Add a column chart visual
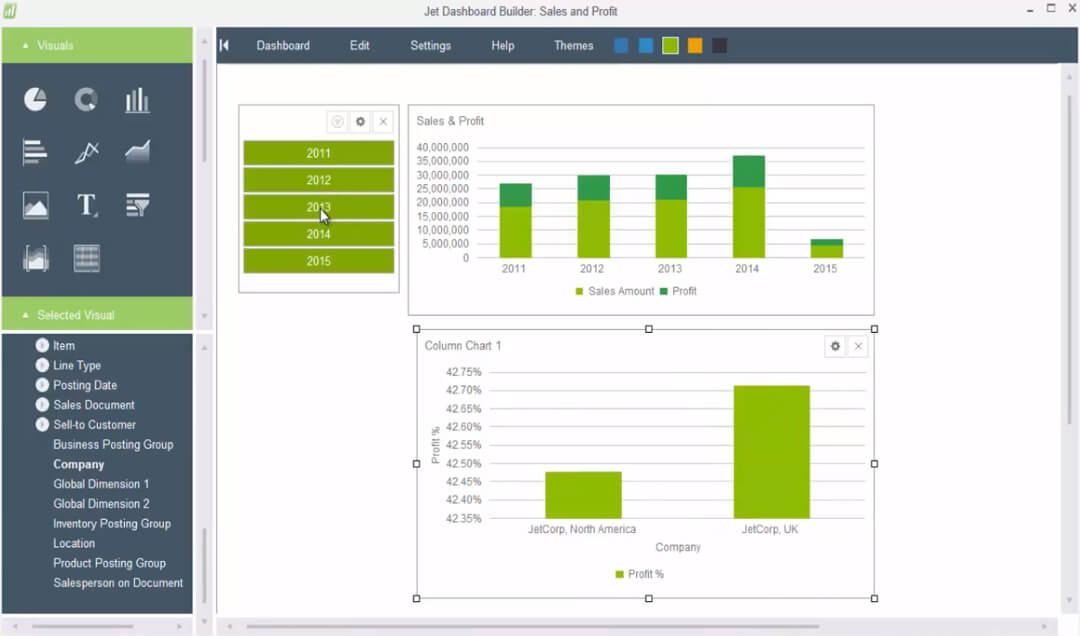The image size is (1080, 636). pos(137,100)
